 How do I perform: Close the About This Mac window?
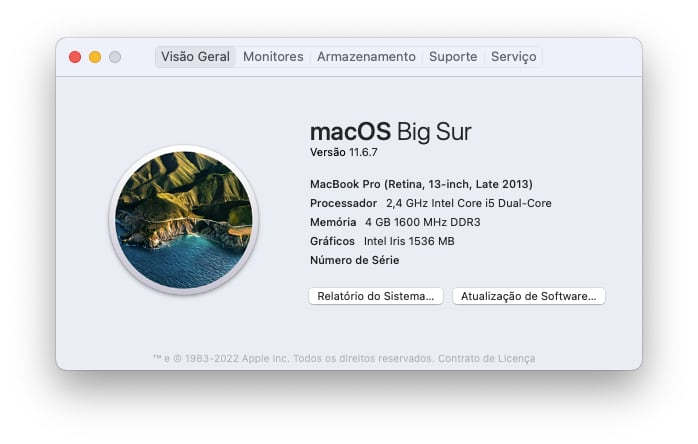(x=75, y=57)
